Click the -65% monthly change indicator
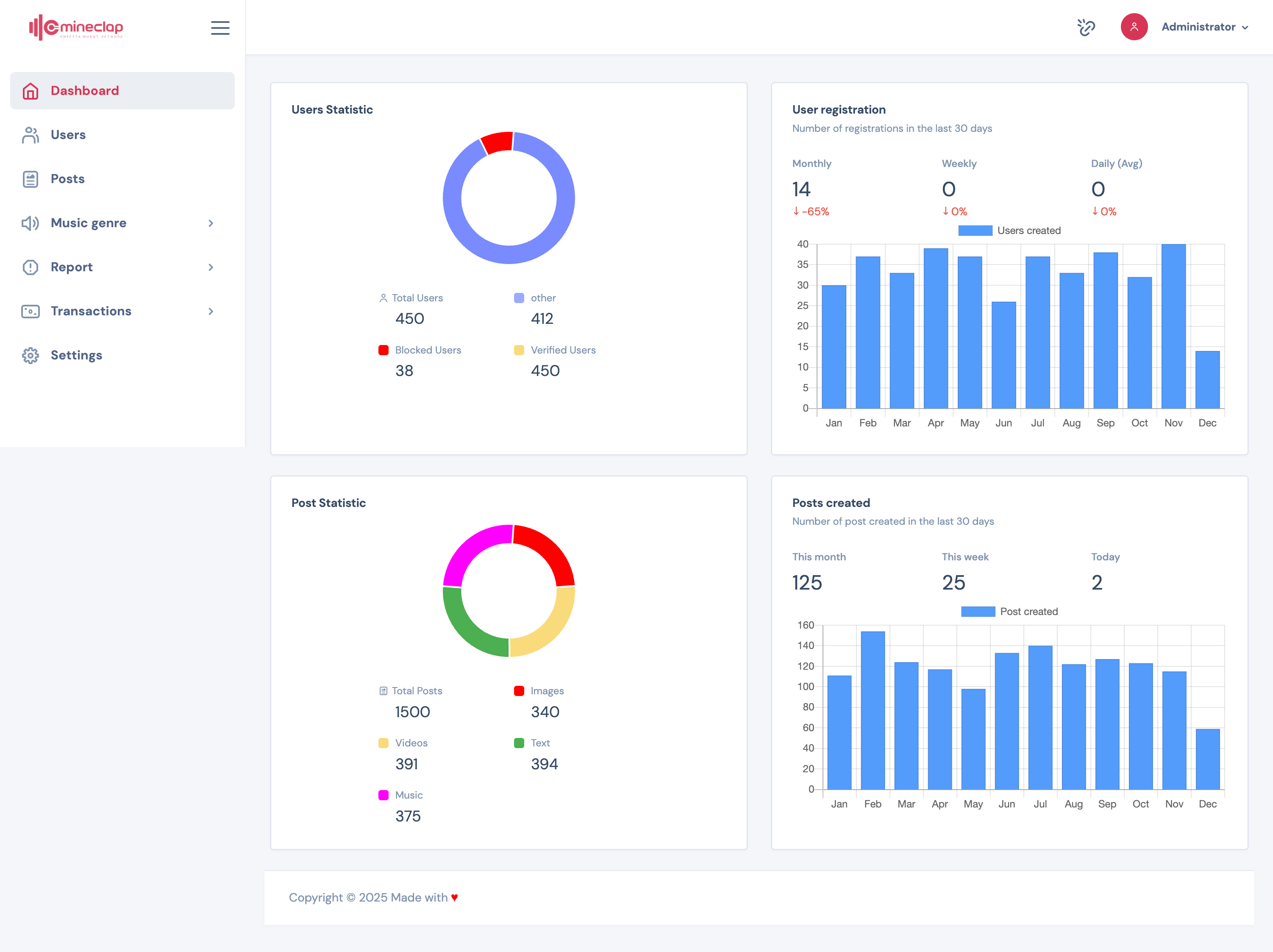Viewport: 1273px width, 952px height. coord(811,211)
